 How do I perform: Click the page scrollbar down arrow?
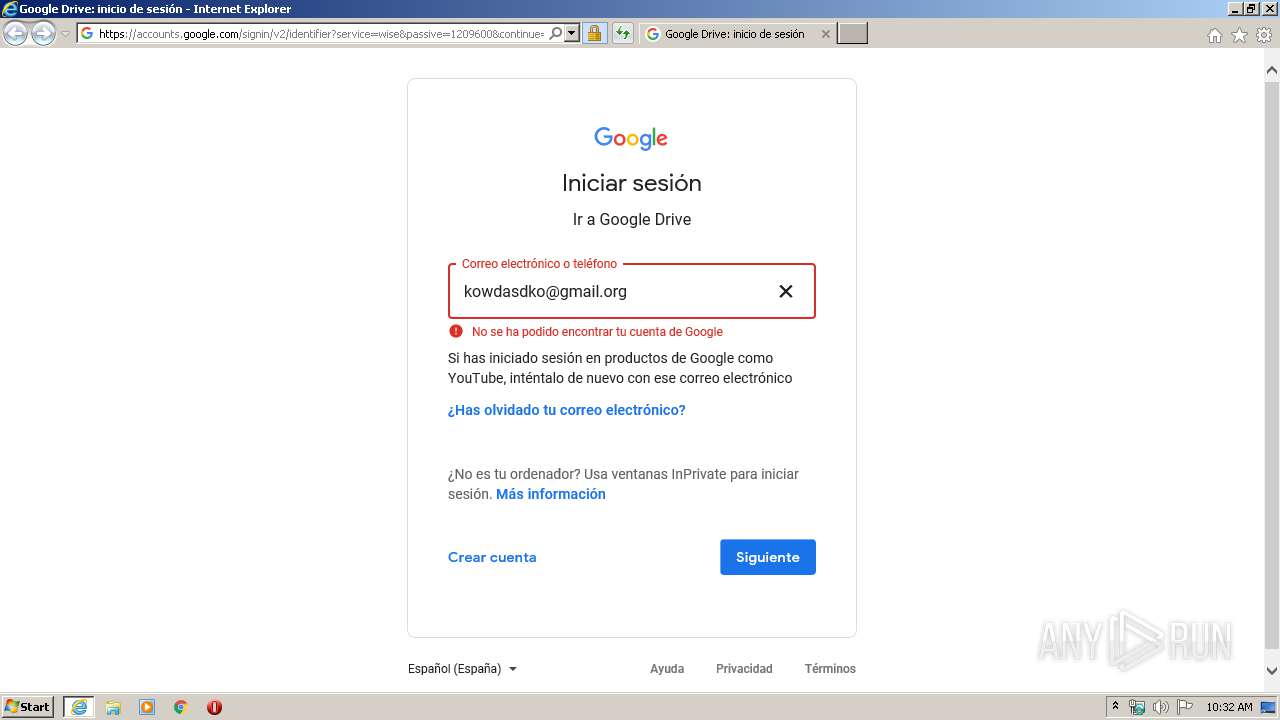1272,671
